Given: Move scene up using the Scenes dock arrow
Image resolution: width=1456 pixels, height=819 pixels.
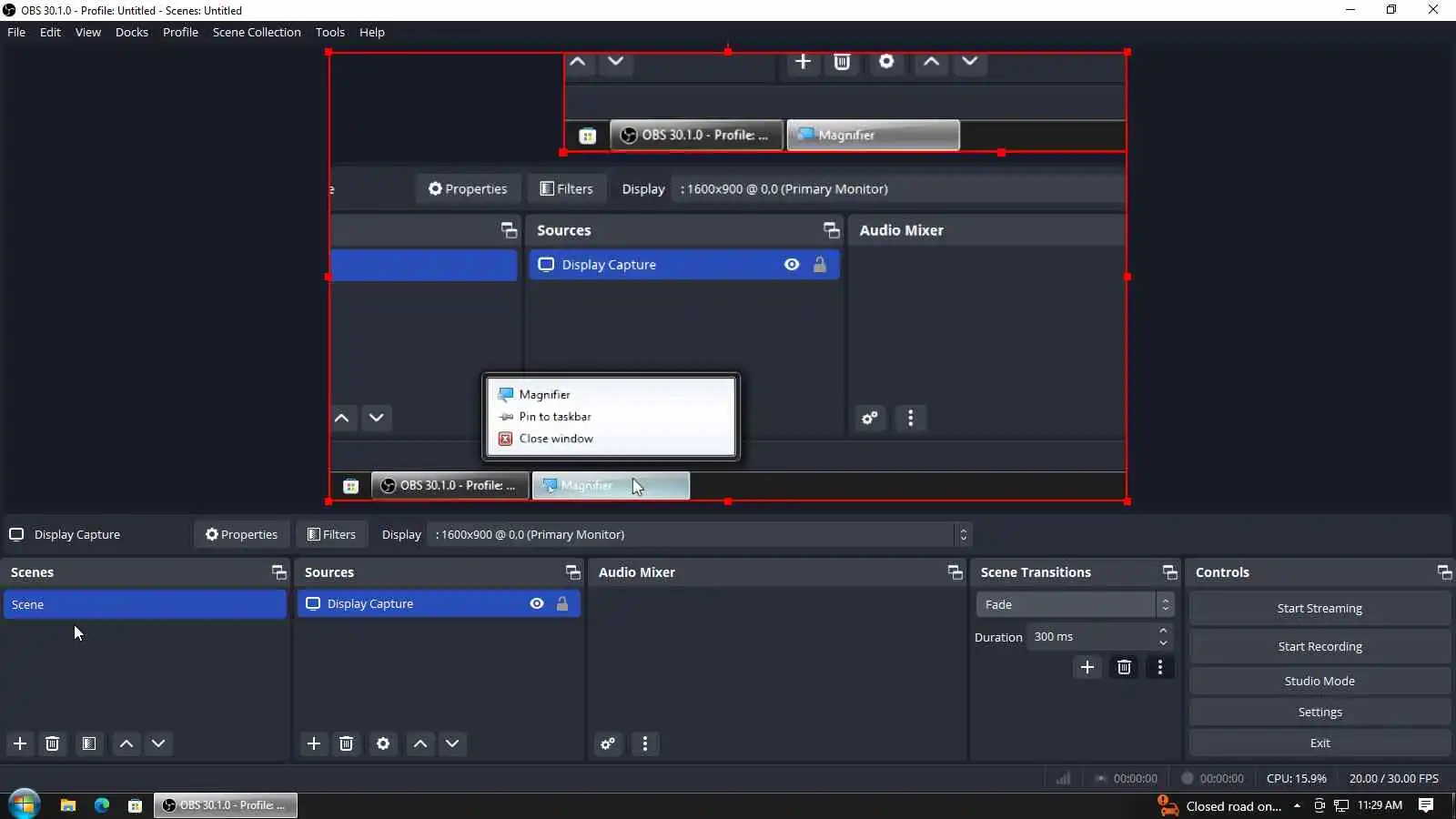Looking at the screenshot, I should pyautogui.click(x=126, y=743).
